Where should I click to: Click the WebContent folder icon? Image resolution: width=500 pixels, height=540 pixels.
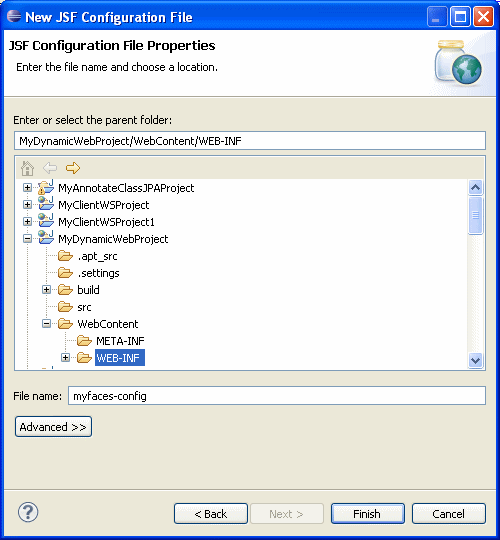(x=65, y=324)
